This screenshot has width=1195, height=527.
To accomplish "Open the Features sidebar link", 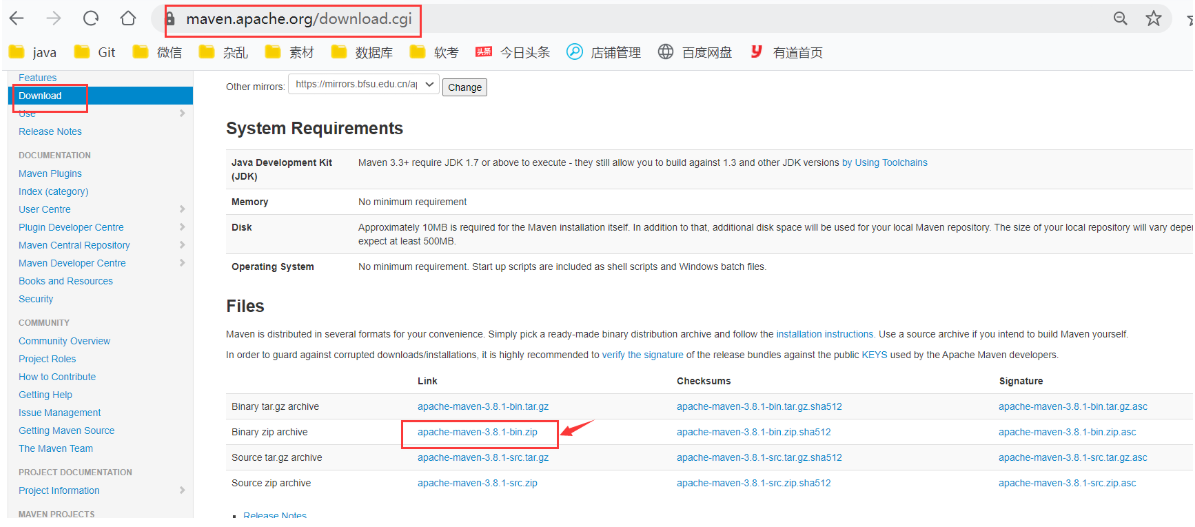I will (x=37, y=78).
